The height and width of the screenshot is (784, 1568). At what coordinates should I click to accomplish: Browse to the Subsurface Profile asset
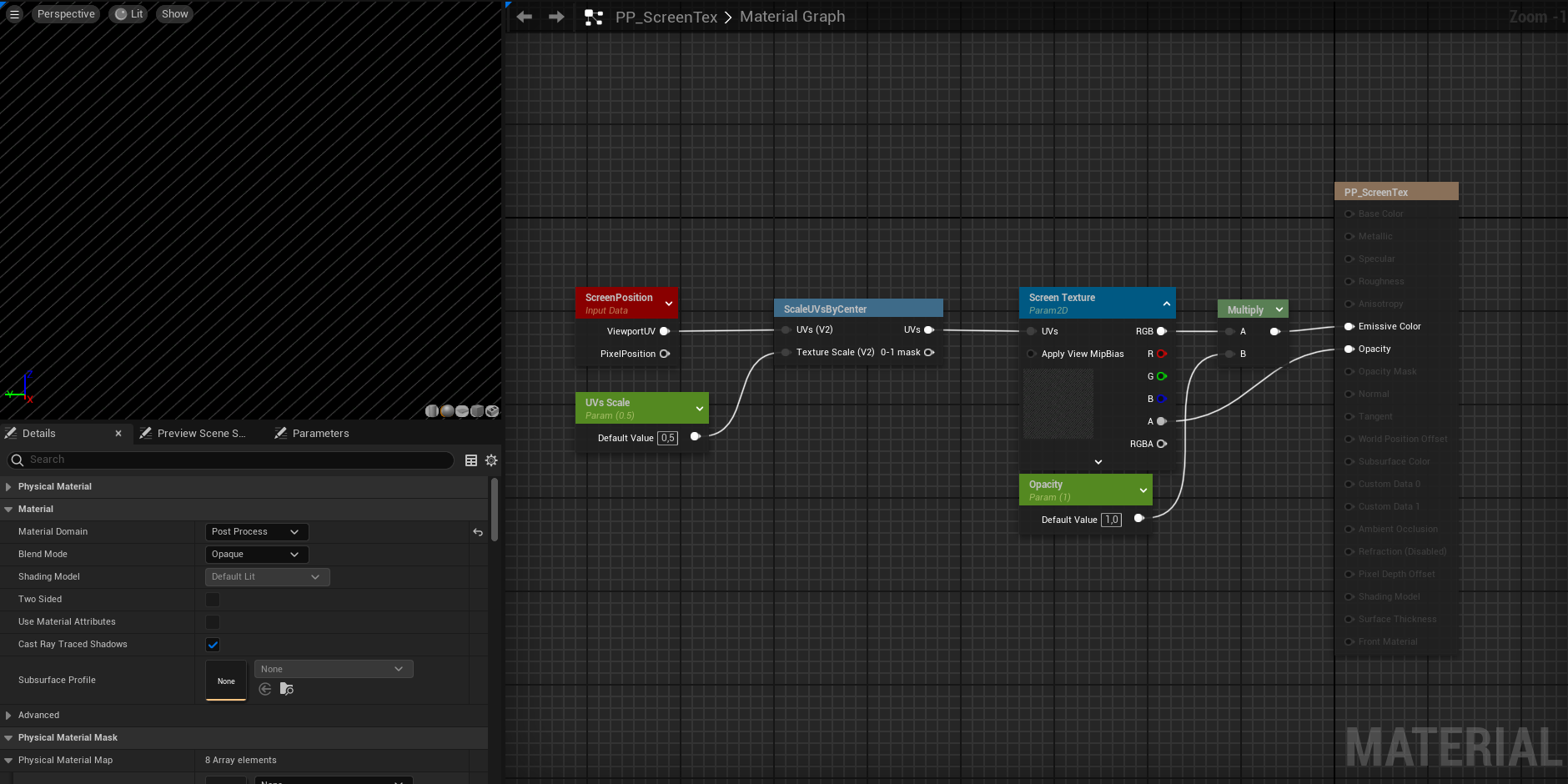pos(287,689)
